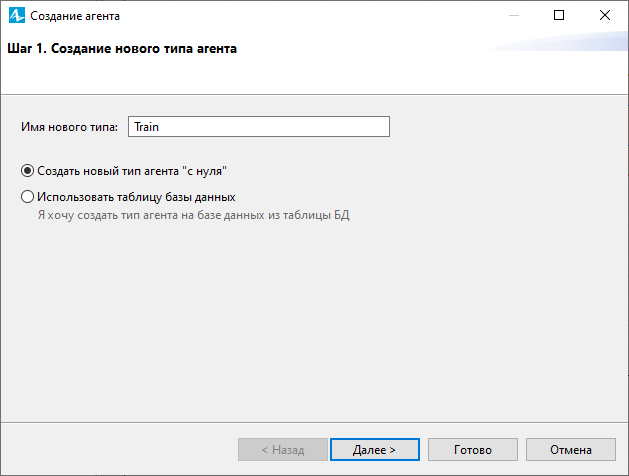Finish the wizard using Готово button
The image size is (629, 476).
pyautogui.click(x=473, y=450)
